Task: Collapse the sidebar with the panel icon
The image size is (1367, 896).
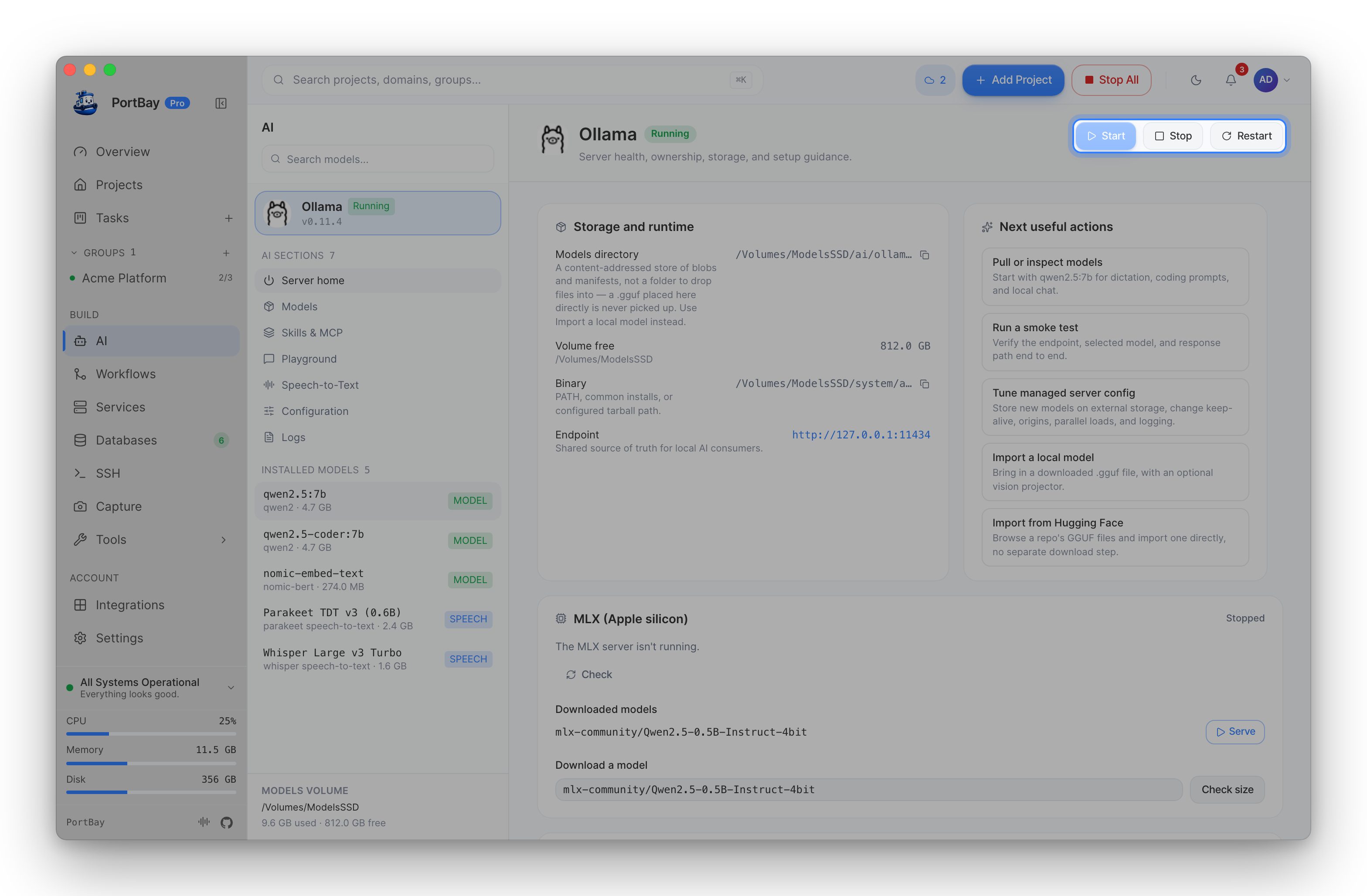Action: [x=221, y=103]
